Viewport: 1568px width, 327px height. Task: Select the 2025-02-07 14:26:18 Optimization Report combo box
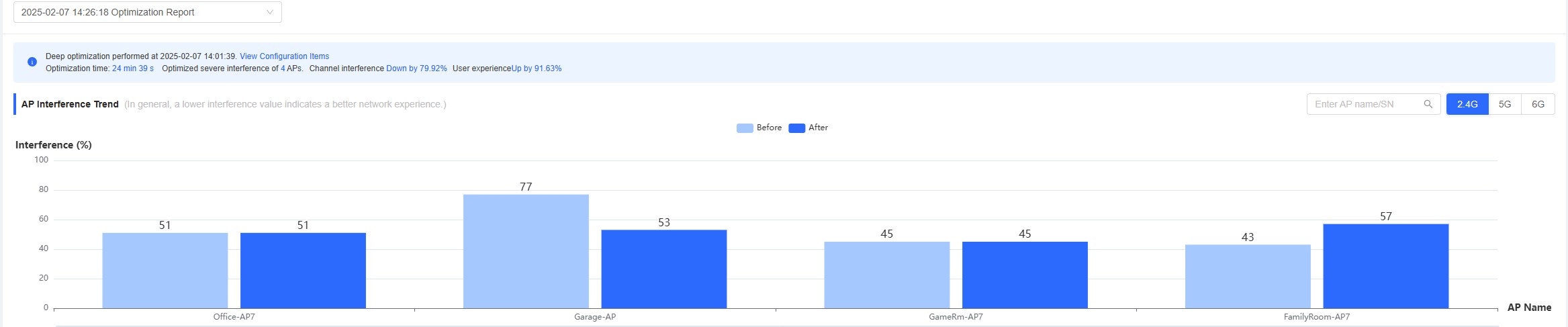click(x=148, y=12)
